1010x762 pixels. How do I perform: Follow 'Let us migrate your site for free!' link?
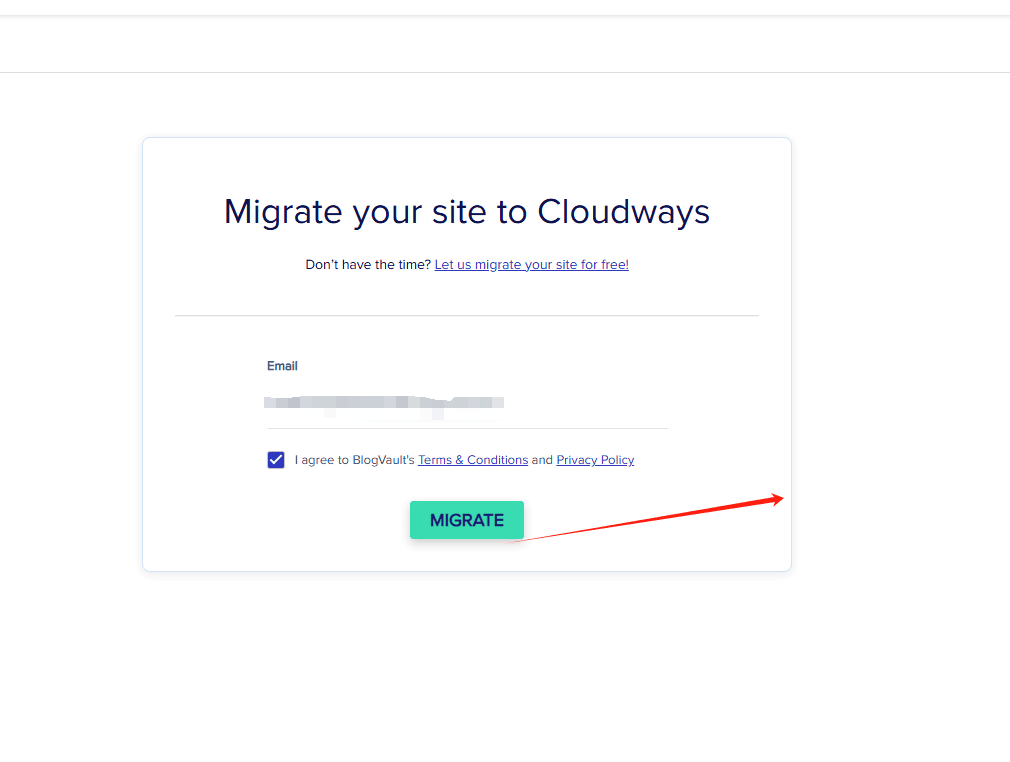(531, 265)
